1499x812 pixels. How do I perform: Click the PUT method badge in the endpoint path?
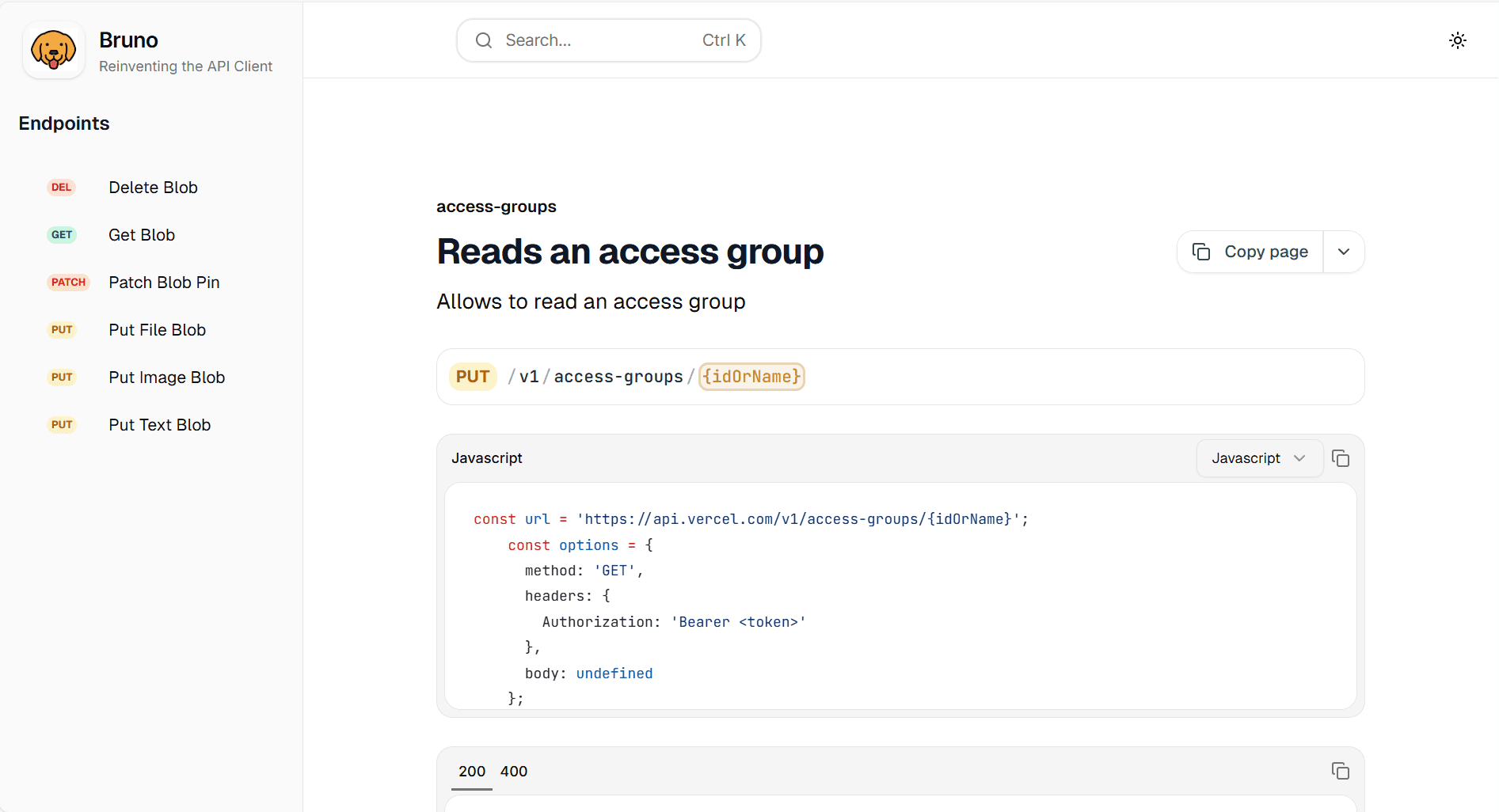(x=472, y=377)
